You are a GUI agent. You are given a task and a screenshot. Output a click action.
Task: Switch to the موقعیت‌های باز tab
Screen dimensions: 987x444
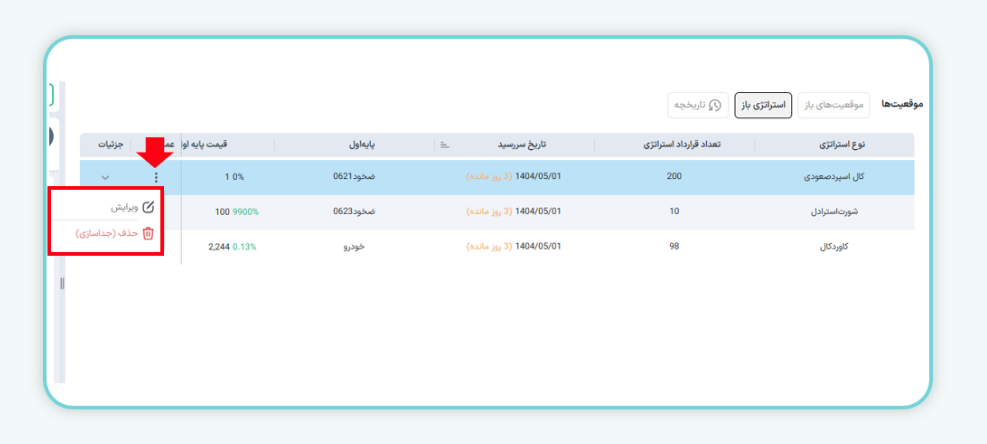(x=833, y=105)
